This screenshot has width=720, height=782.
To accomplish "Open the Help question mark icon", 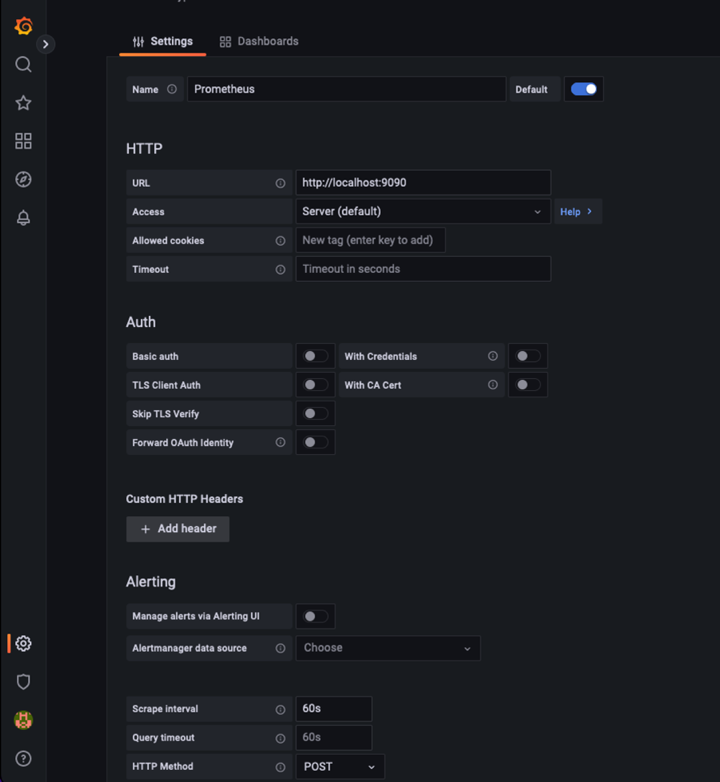I will click(x=23, y=758).
